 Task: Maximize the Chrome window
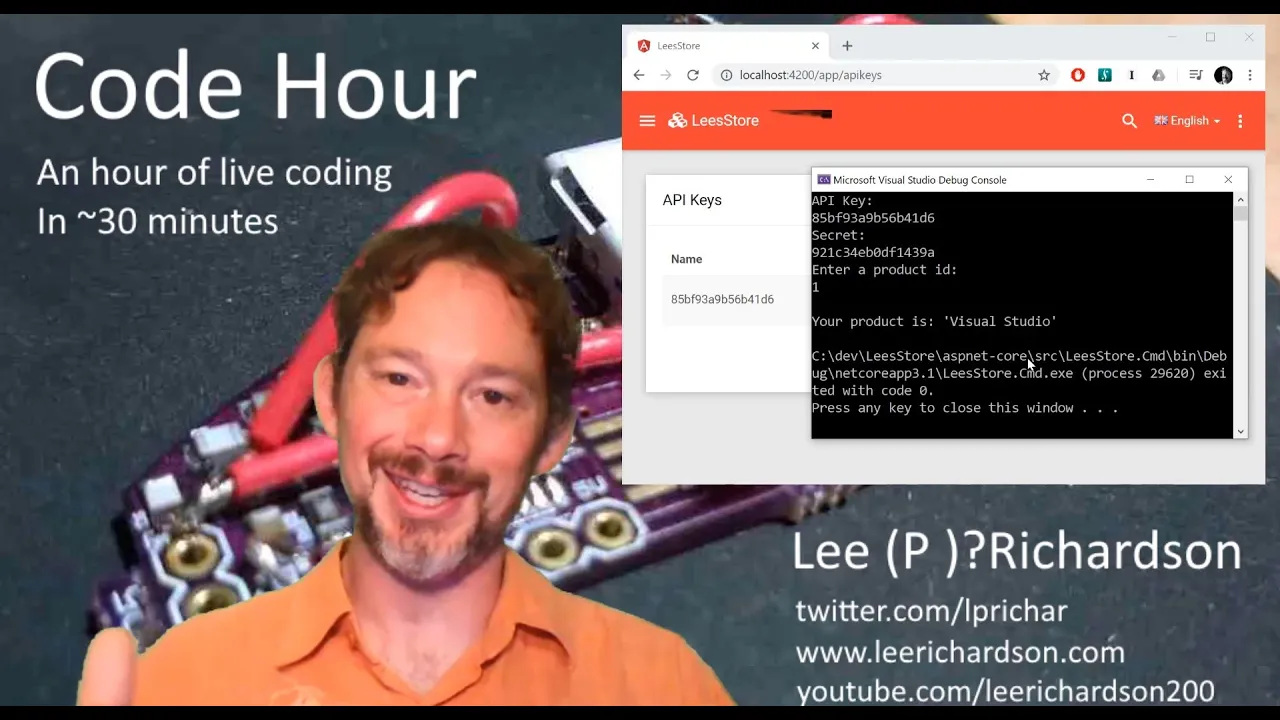pos(1210,38)
